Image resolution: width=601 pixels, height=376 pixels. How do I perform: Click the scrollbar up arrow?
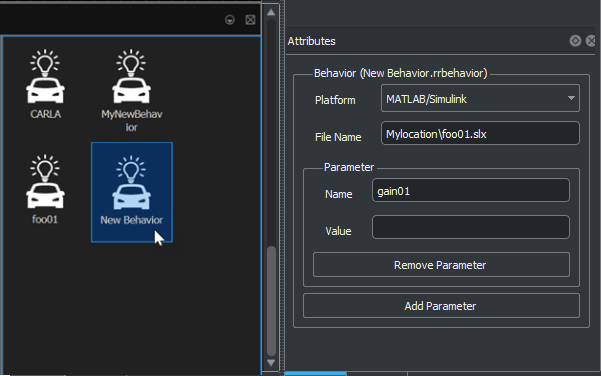coord(271,12)
